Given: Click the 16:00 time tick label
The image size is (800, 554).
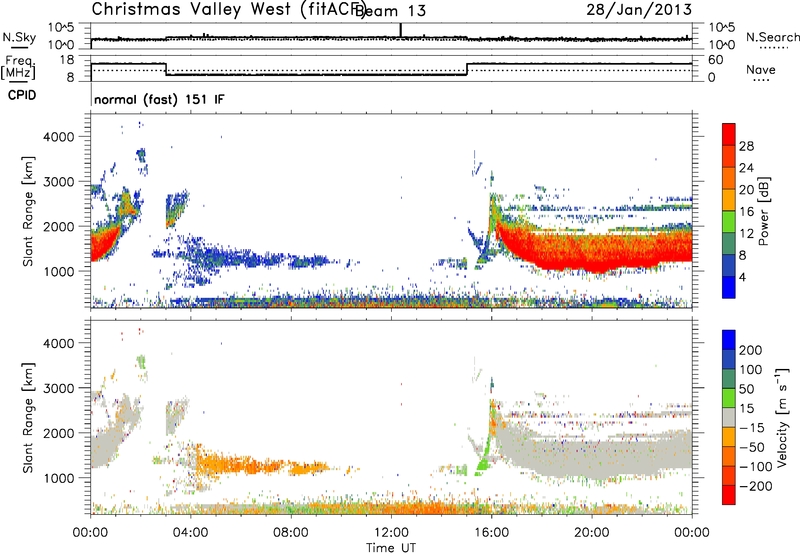Looking at the screenshot, I should pyautogui.click(x=491, y=533).
